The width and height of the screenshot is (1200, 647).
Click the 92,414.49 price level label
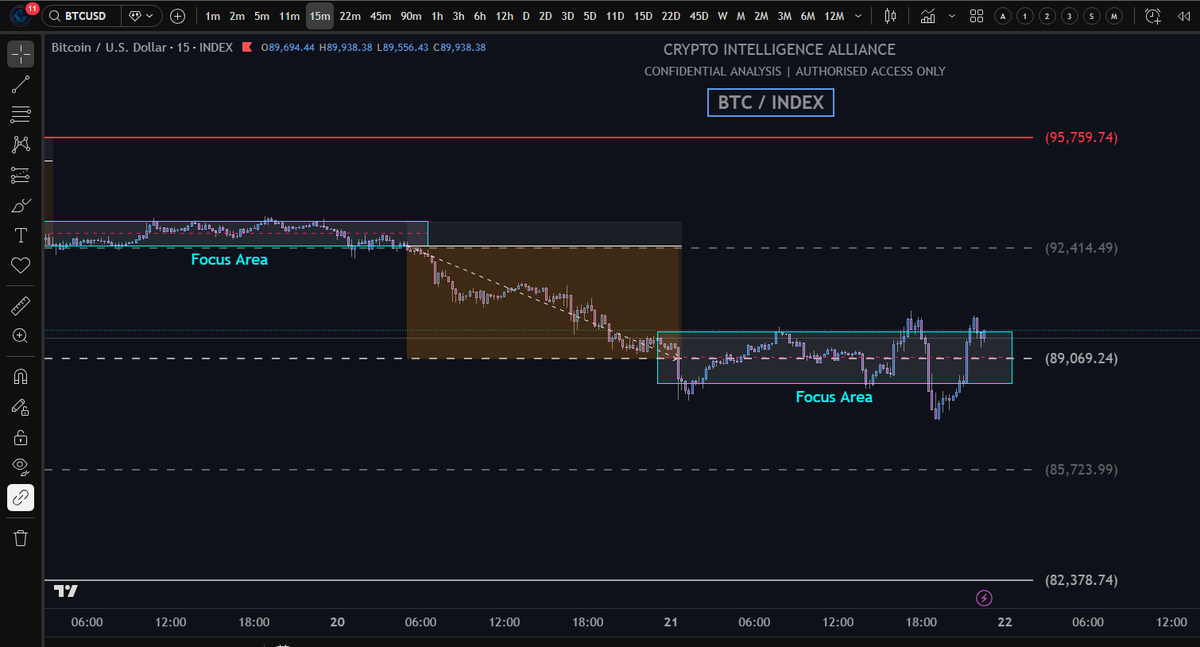1081,247
